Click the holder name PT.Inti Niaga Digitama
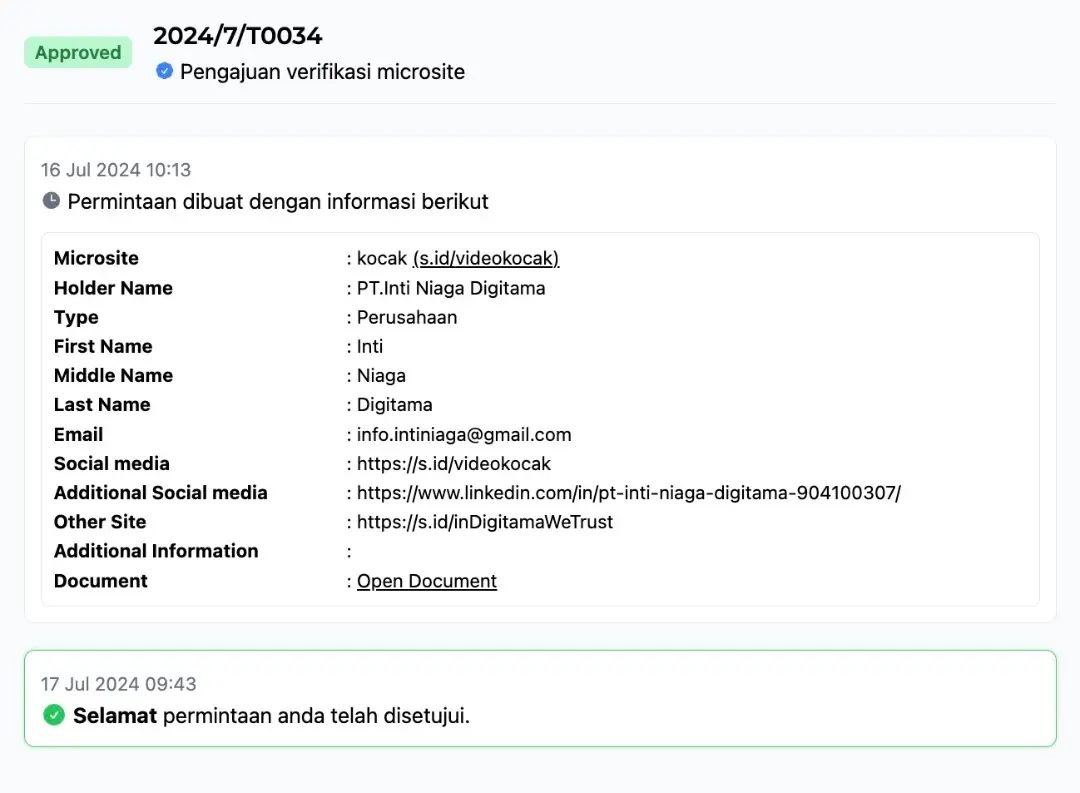Viewport: 1080px width, 793px height. (x=451, y=288)
